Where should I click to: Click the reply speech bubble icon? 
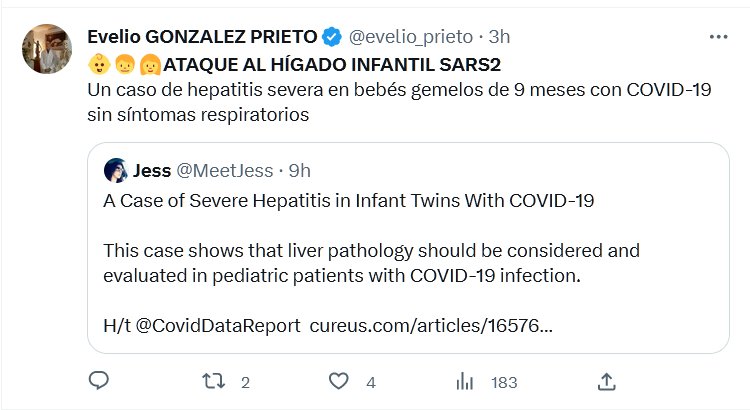point(98,381)
